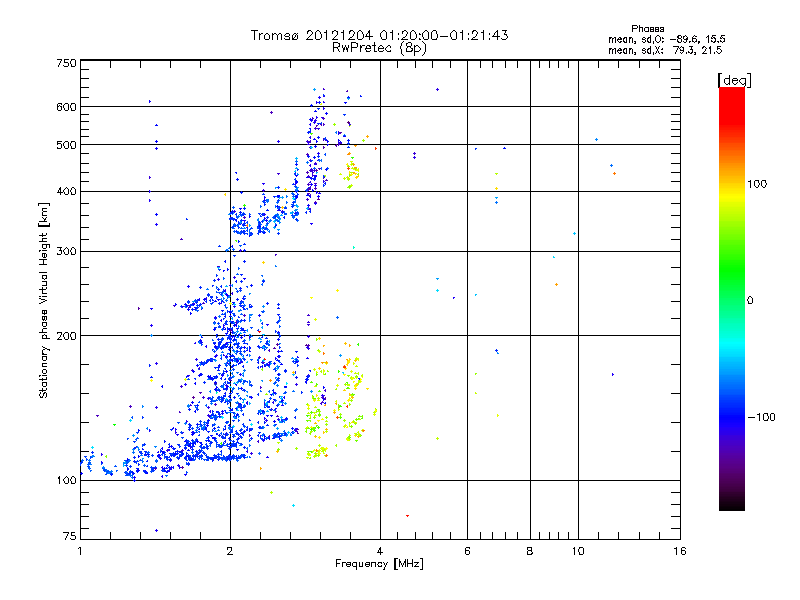Click the Frequency [MHz] axis label

click(x=379, y=564)
